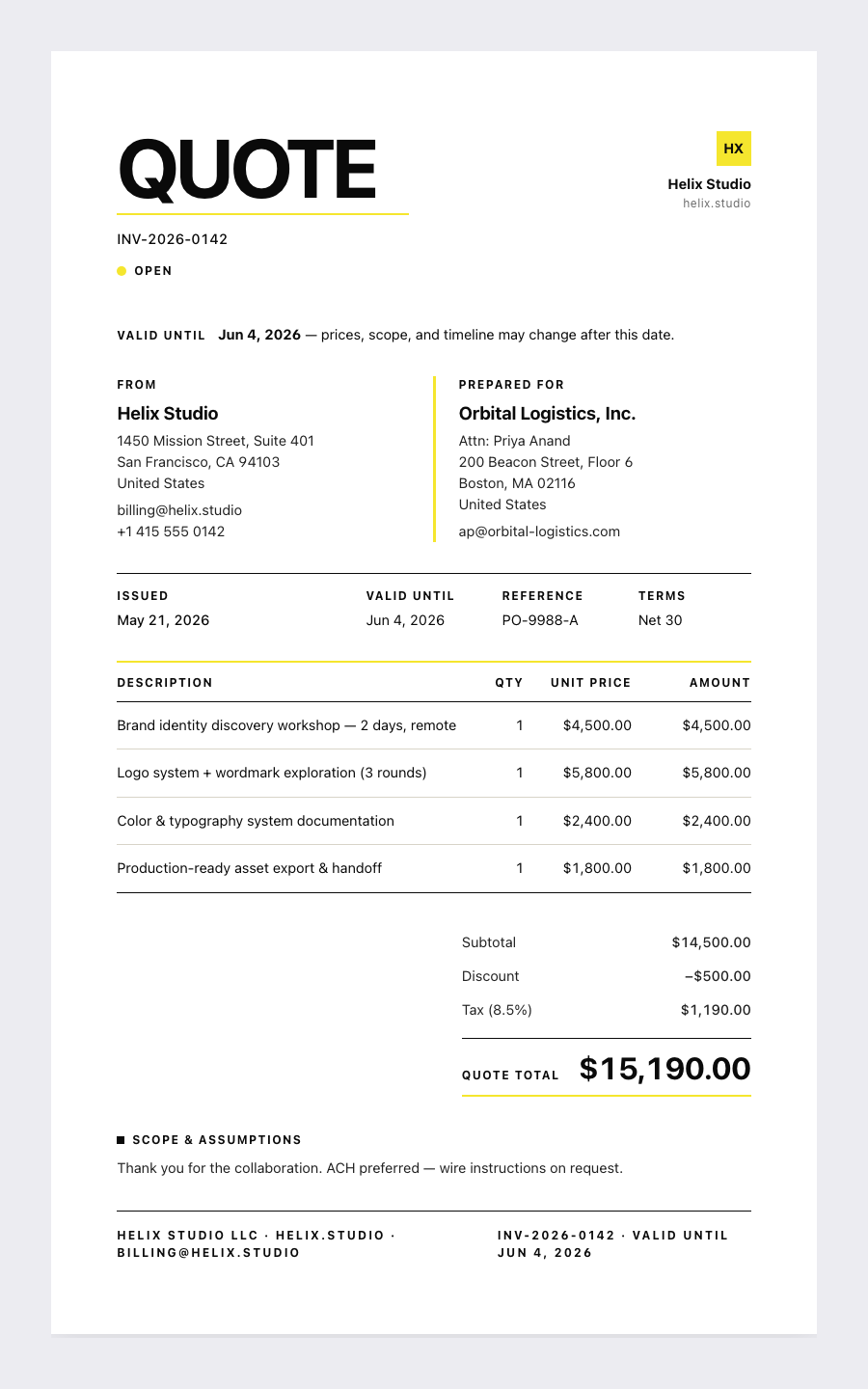Click the May 21, 2026 issued date

pos(163,620)
